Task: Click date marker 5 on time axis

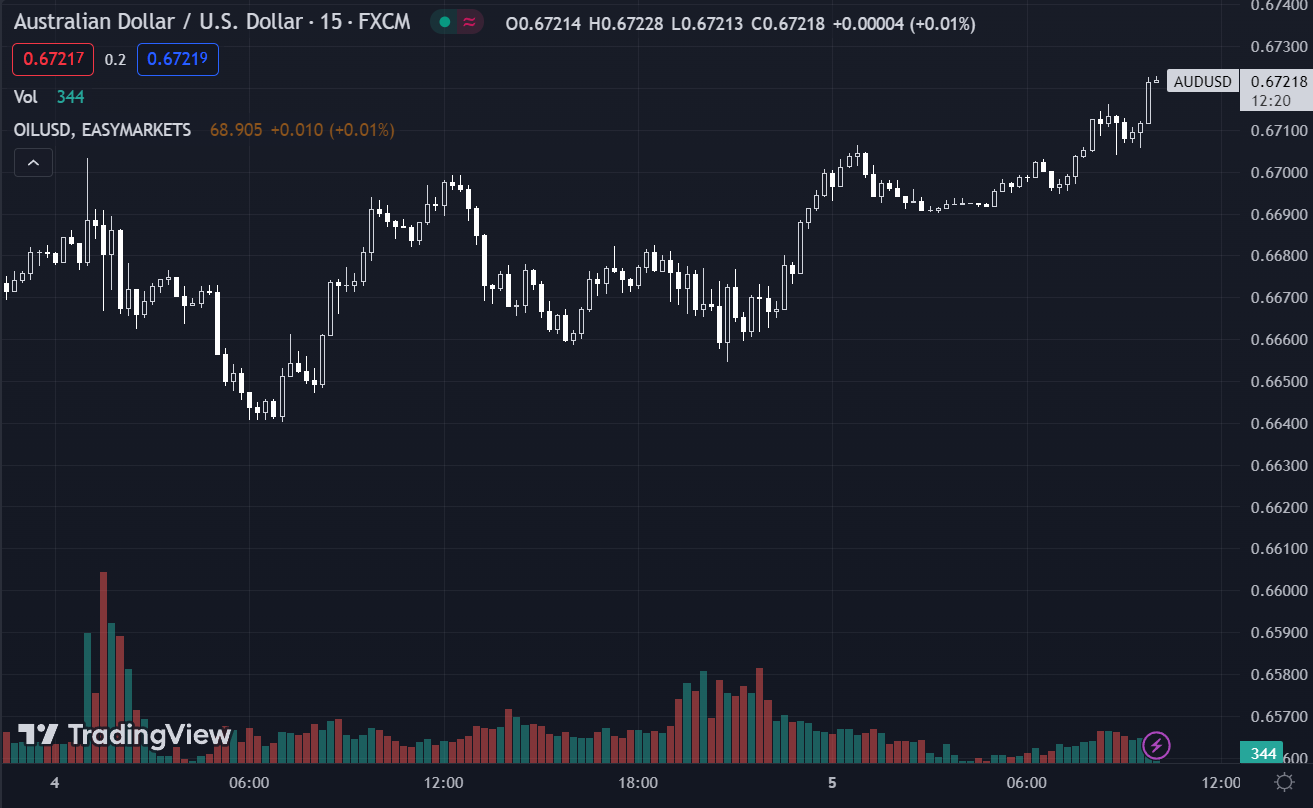Action: 831,782
